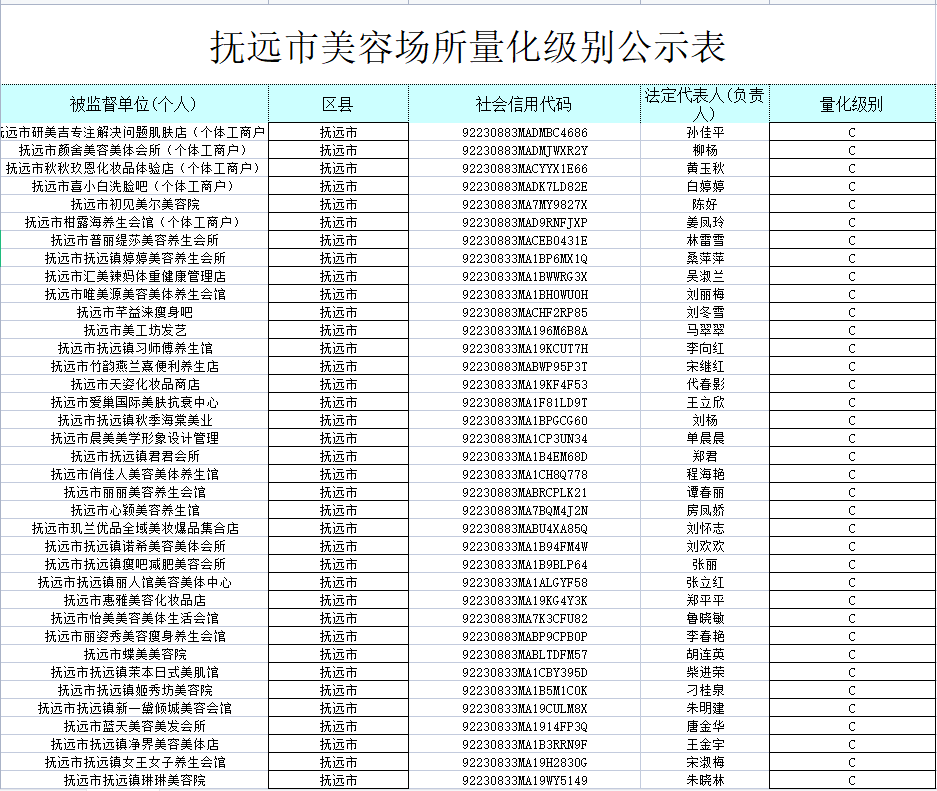Select credit code 92230833MA19CULM8X
The height and width of the screenshot is (791, 937).
click(525, 708)
